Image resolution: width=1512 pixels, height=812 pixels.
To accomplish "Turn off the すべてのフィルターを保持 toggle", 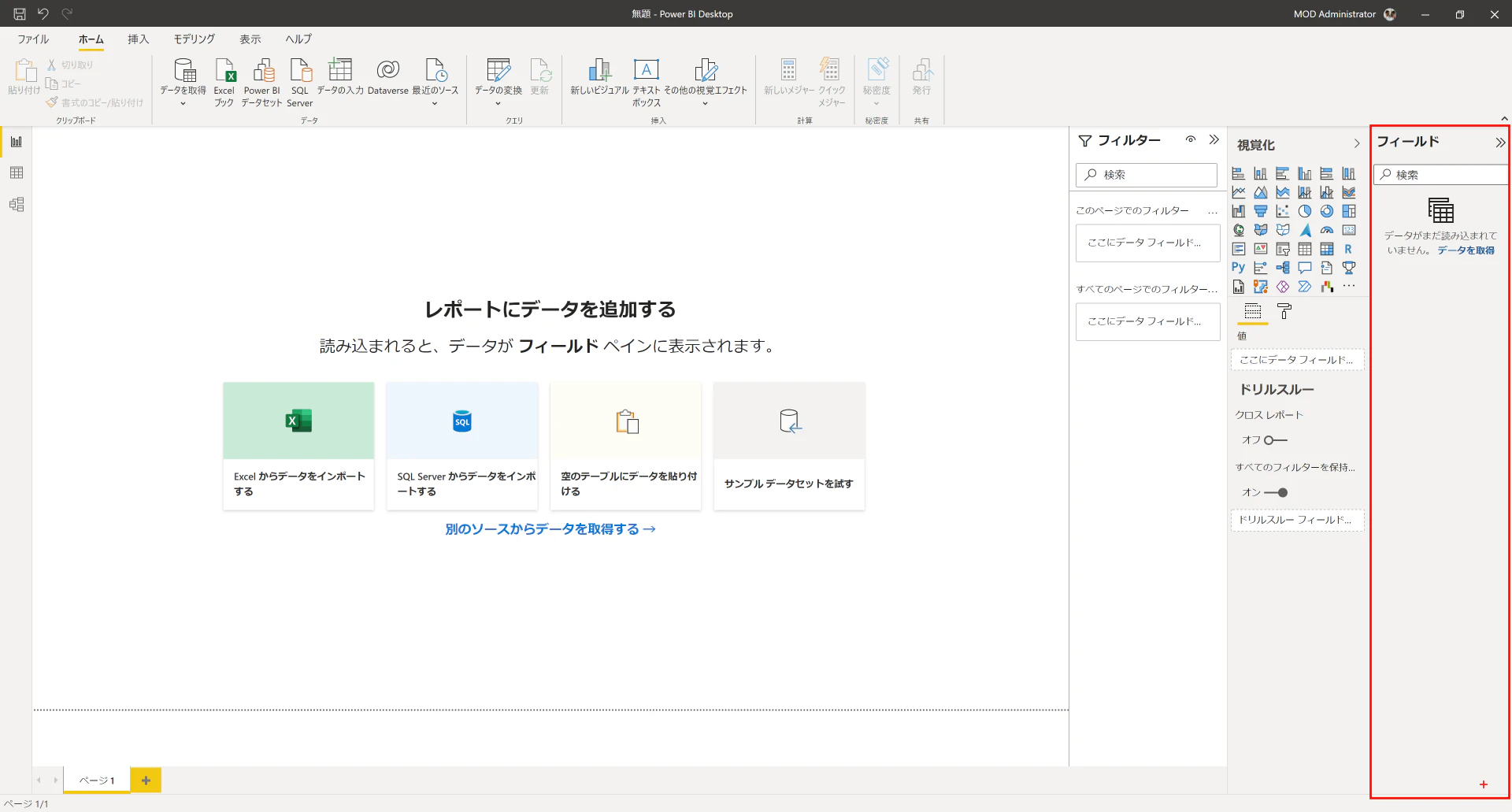I will pos(1276,493).
